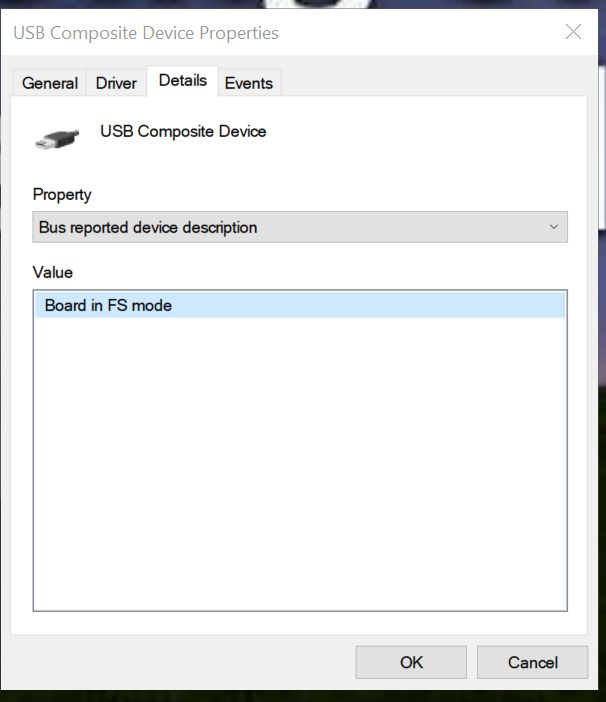Expand the Property dropdown chevron arrow
The height and width of the screenshot is (702, 606).
coord(554,227)
